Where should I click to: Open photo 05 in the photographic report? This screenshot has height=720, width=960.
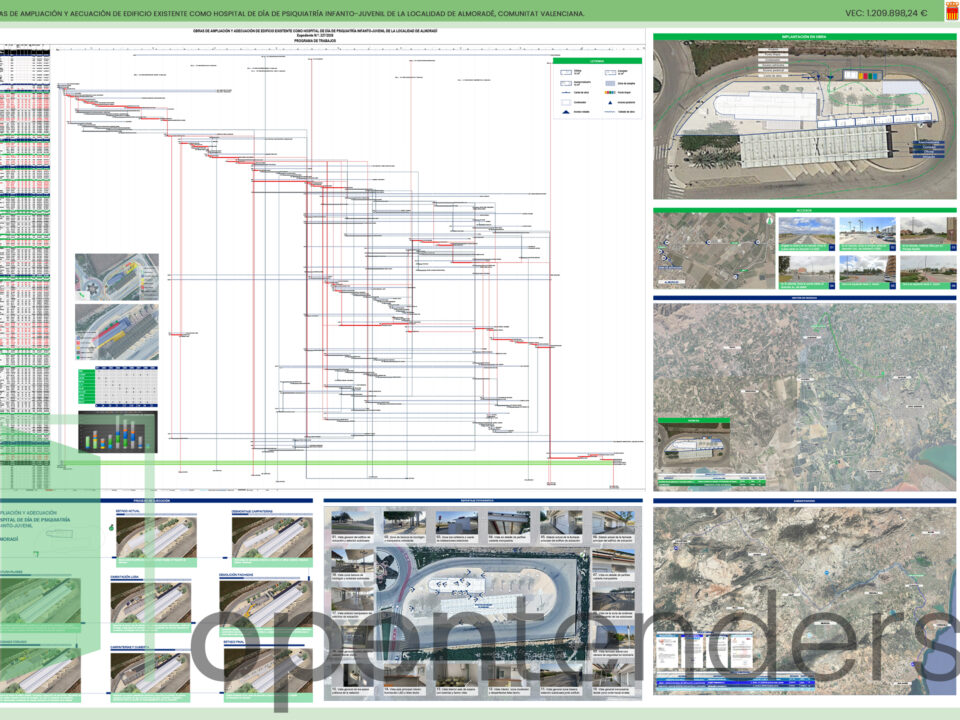pyautogui.click(x=561, y=523)
